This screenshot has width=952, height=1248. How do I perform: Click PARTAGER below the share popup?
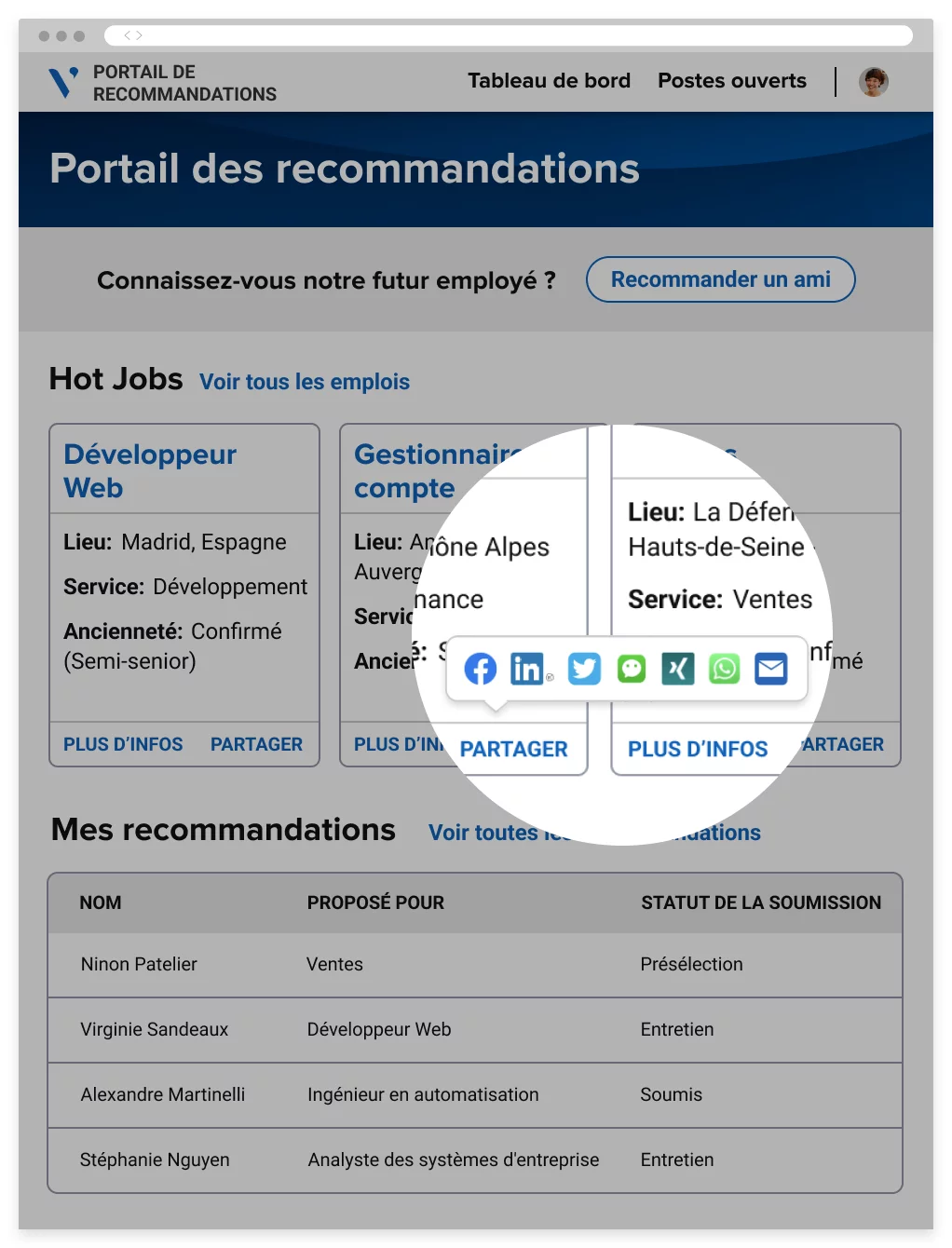[513, 750]
